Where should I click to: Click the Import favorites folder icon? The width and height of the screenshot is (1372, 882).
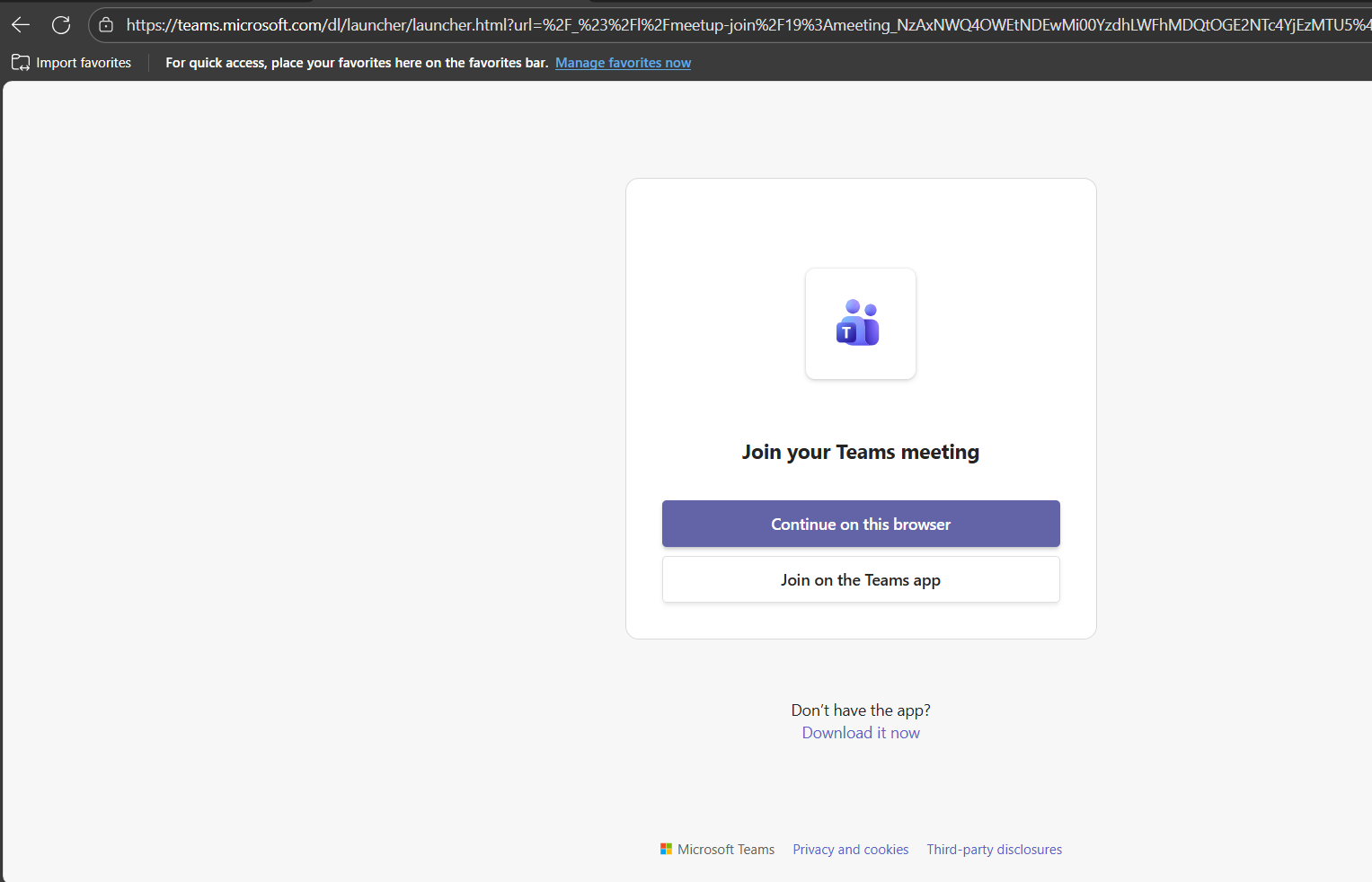(x=21, y=63)
